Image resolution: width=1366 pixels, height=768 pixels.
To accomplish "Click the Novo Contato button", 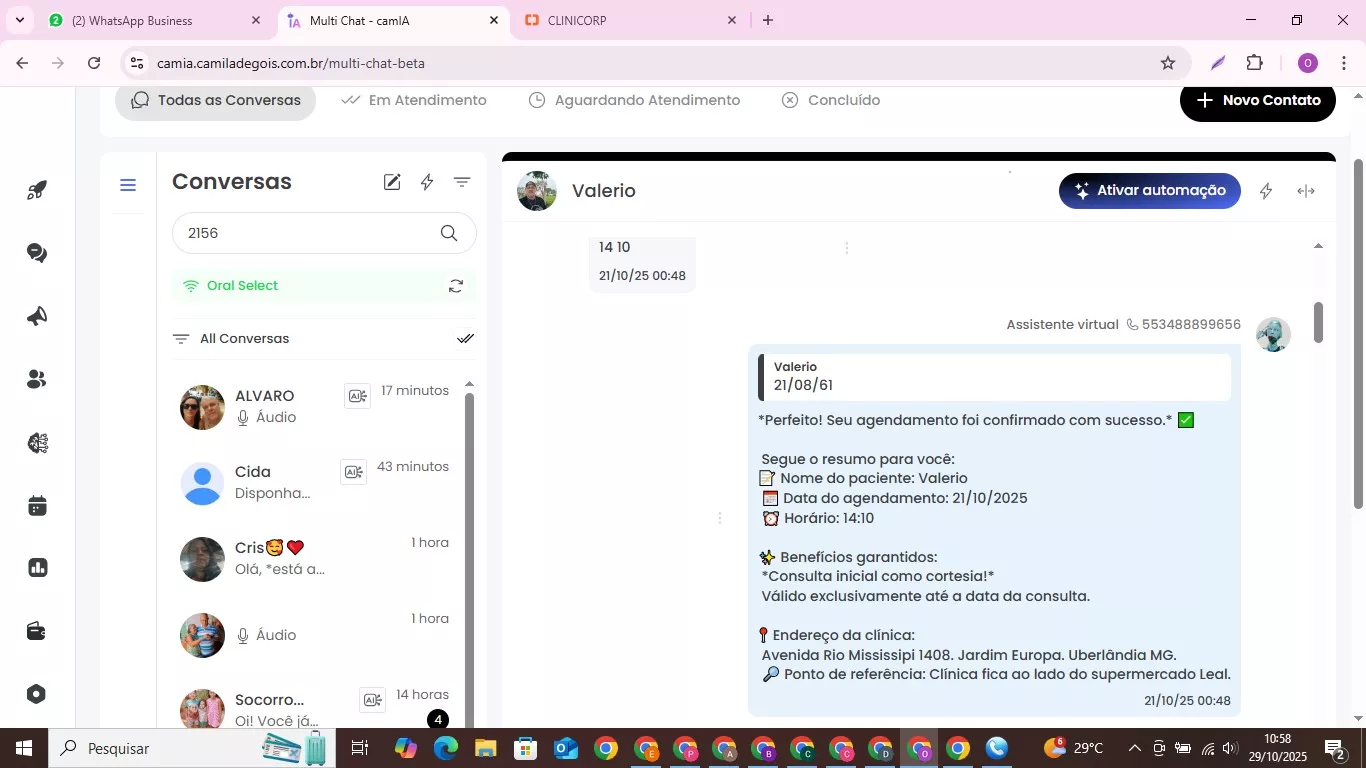I will coord(1257,100).
